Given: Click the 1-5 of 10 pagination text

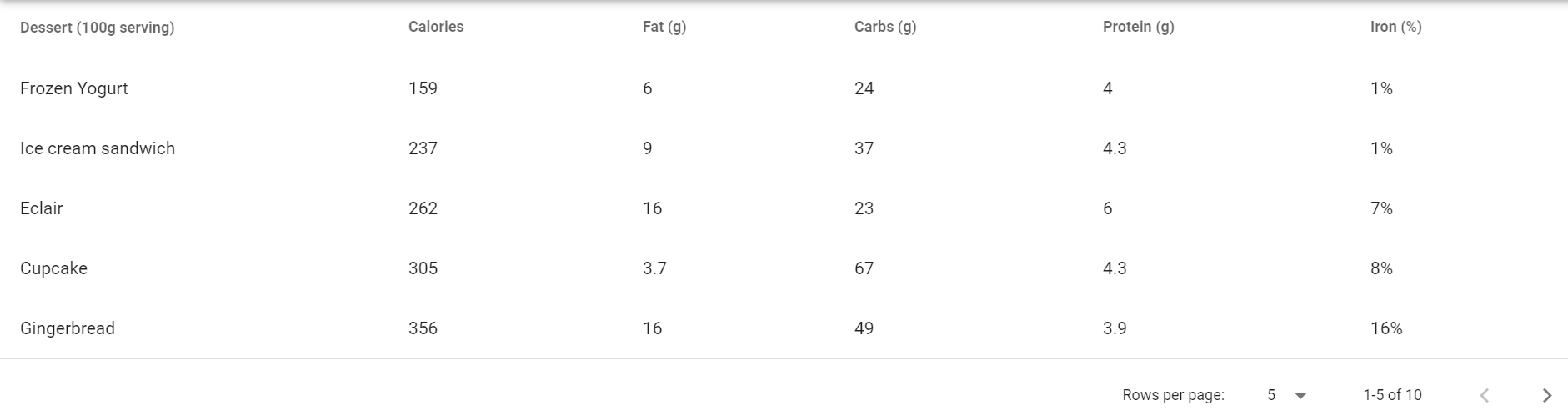Looking at the screenshot, I should (1392, 395).
